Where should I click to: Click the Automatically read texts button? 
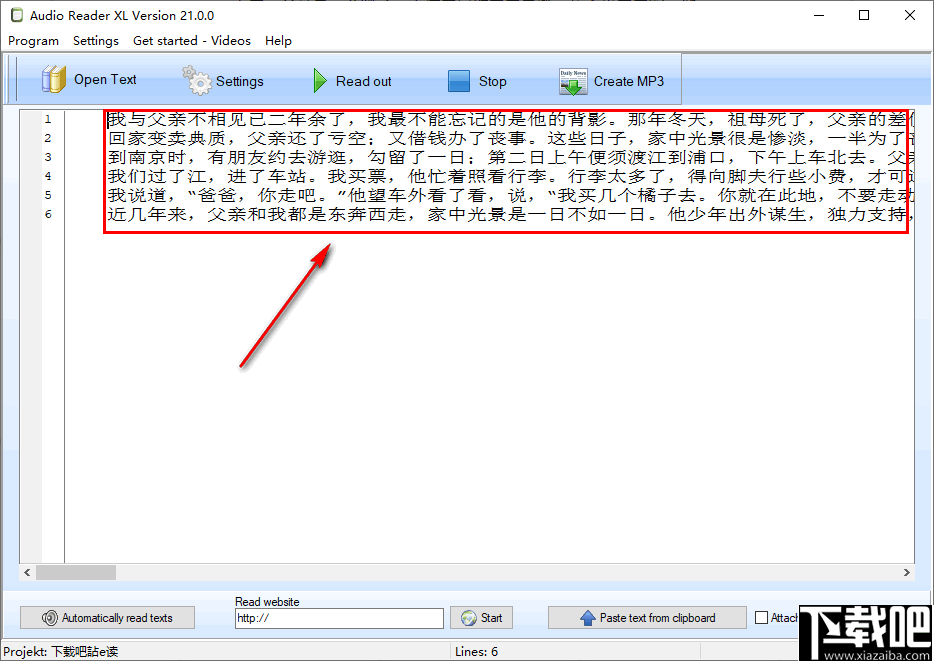click(107, 617)
